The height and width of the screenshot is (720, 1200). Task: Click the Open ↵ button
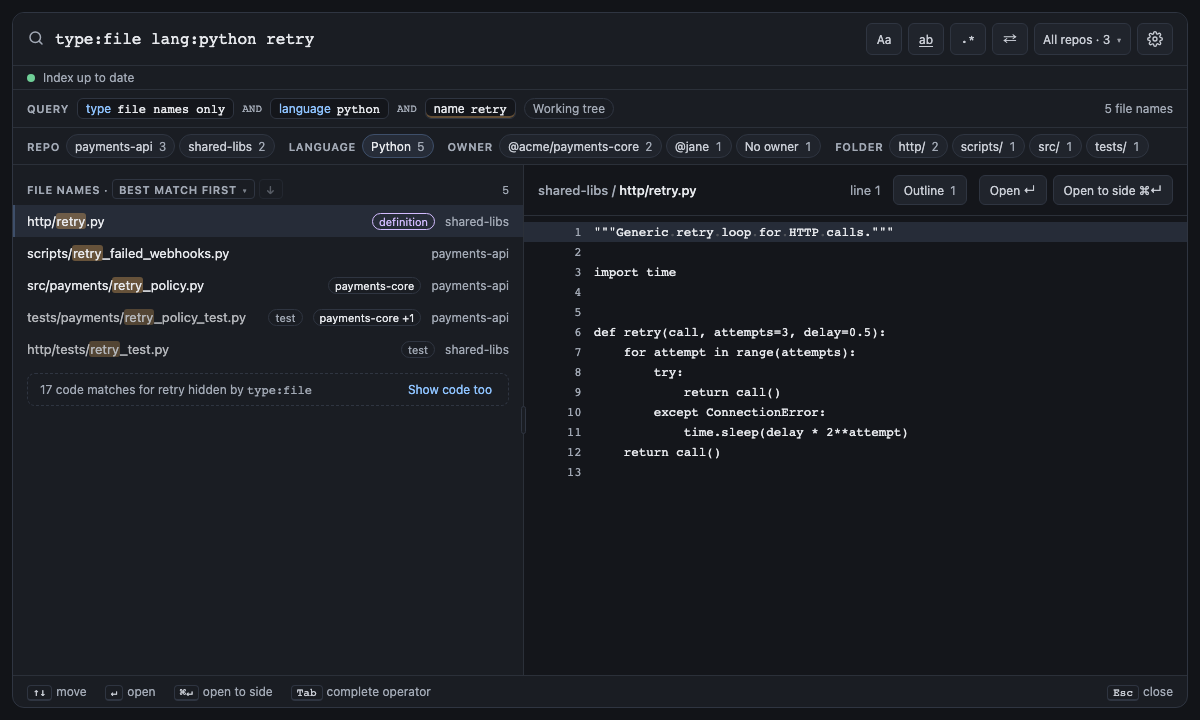coord(1012,190)
